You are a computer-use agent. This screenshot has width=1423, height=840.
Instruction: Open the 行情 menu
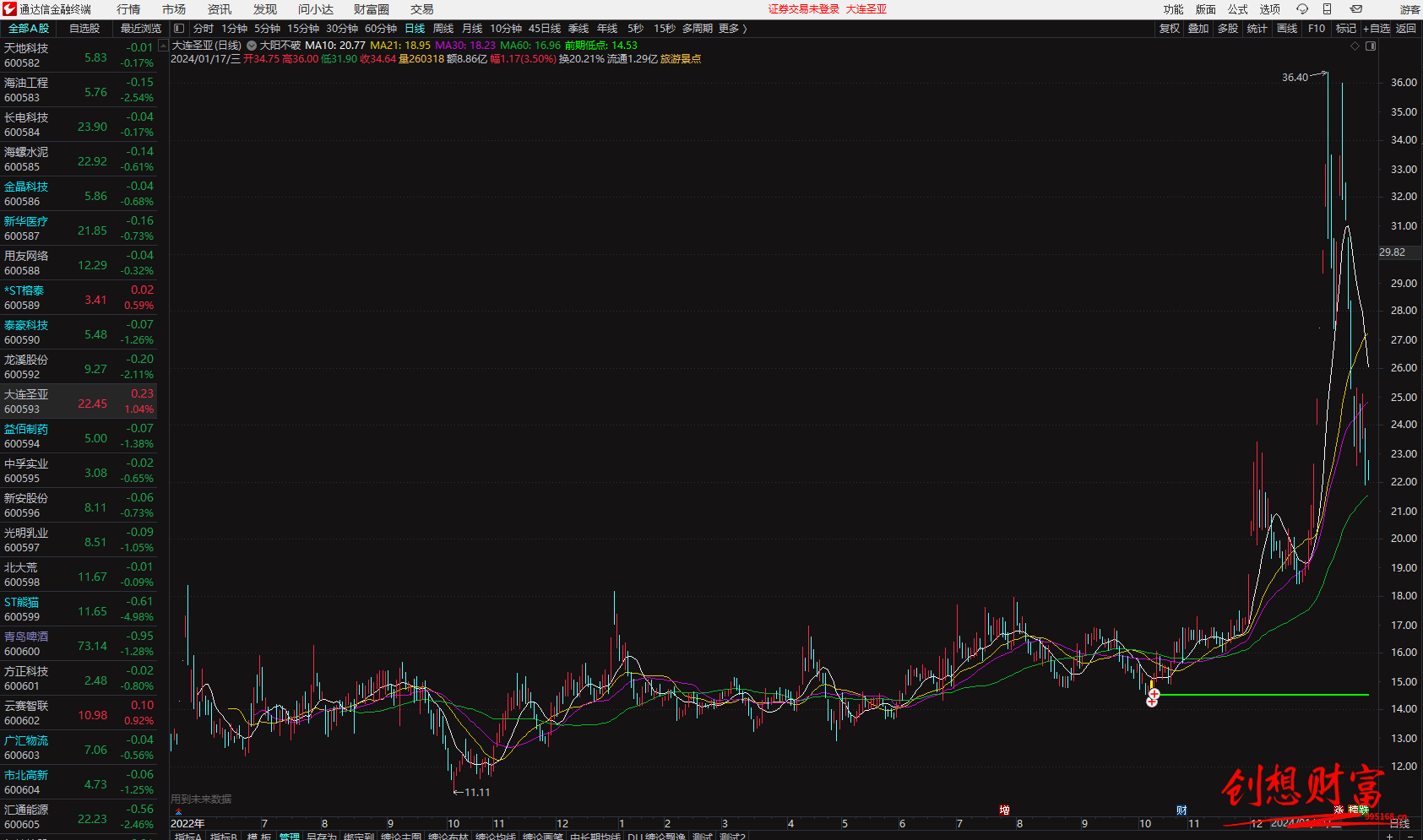(x=128, y=9)
